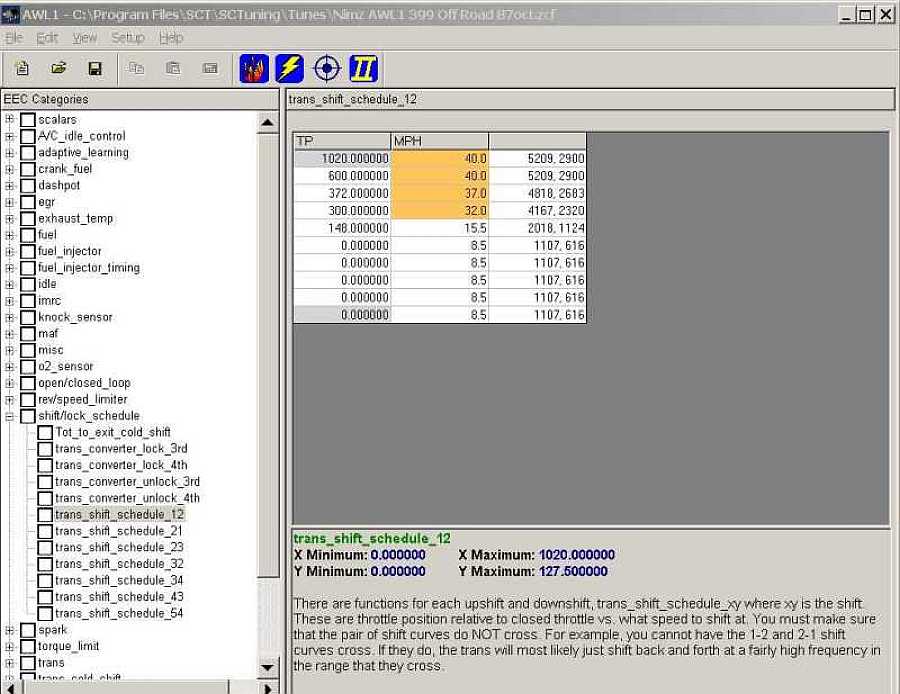Click the application icon in title bar
The image size is (900, 694).
10,15
